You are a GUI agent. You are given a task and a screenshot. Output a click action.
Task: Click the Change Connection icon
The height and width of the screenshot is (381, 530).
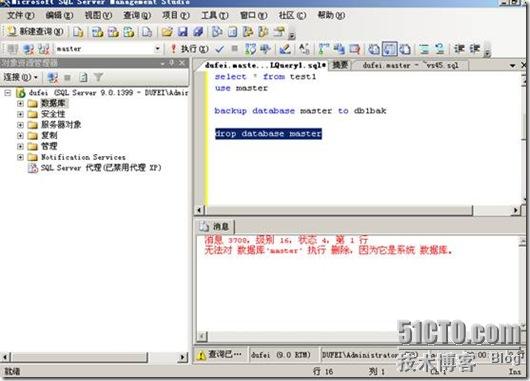coord(44,49)
